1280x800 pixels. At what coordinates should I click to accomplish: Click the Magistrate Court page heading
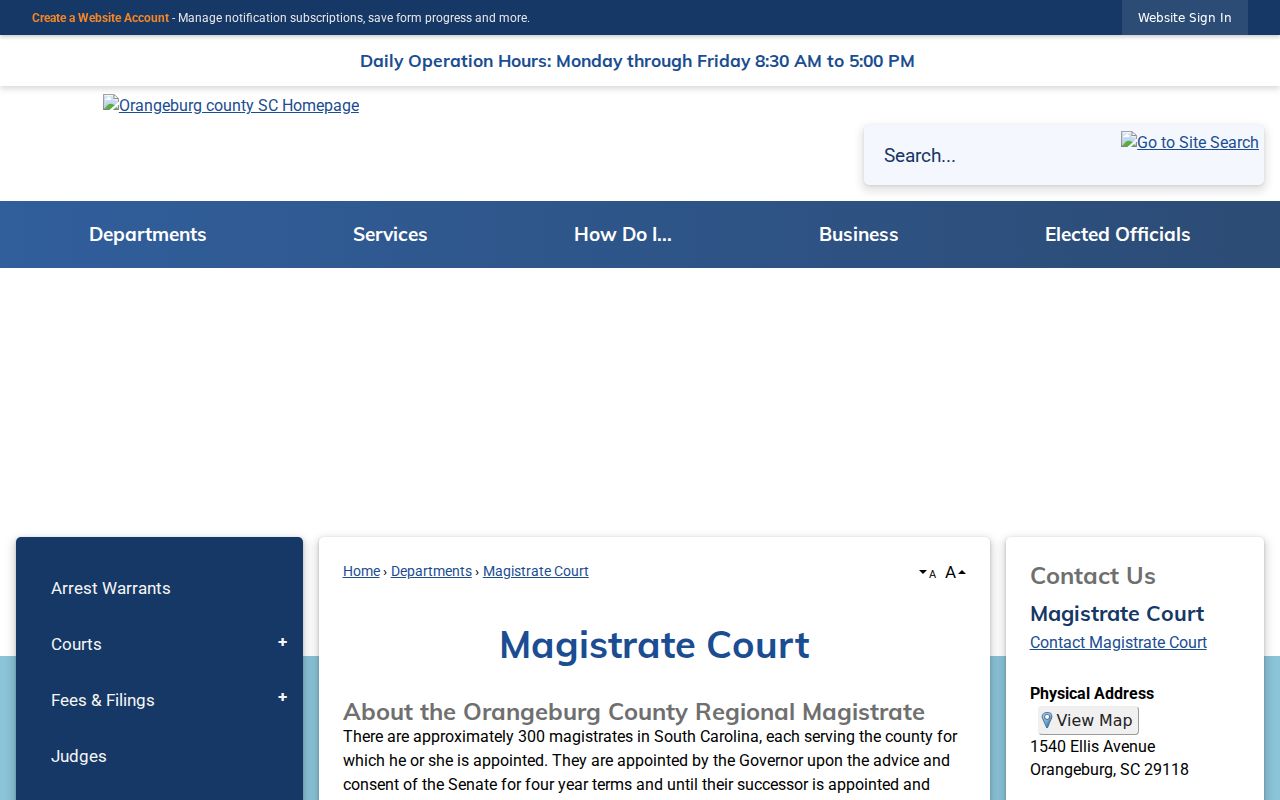click(654, 645)
